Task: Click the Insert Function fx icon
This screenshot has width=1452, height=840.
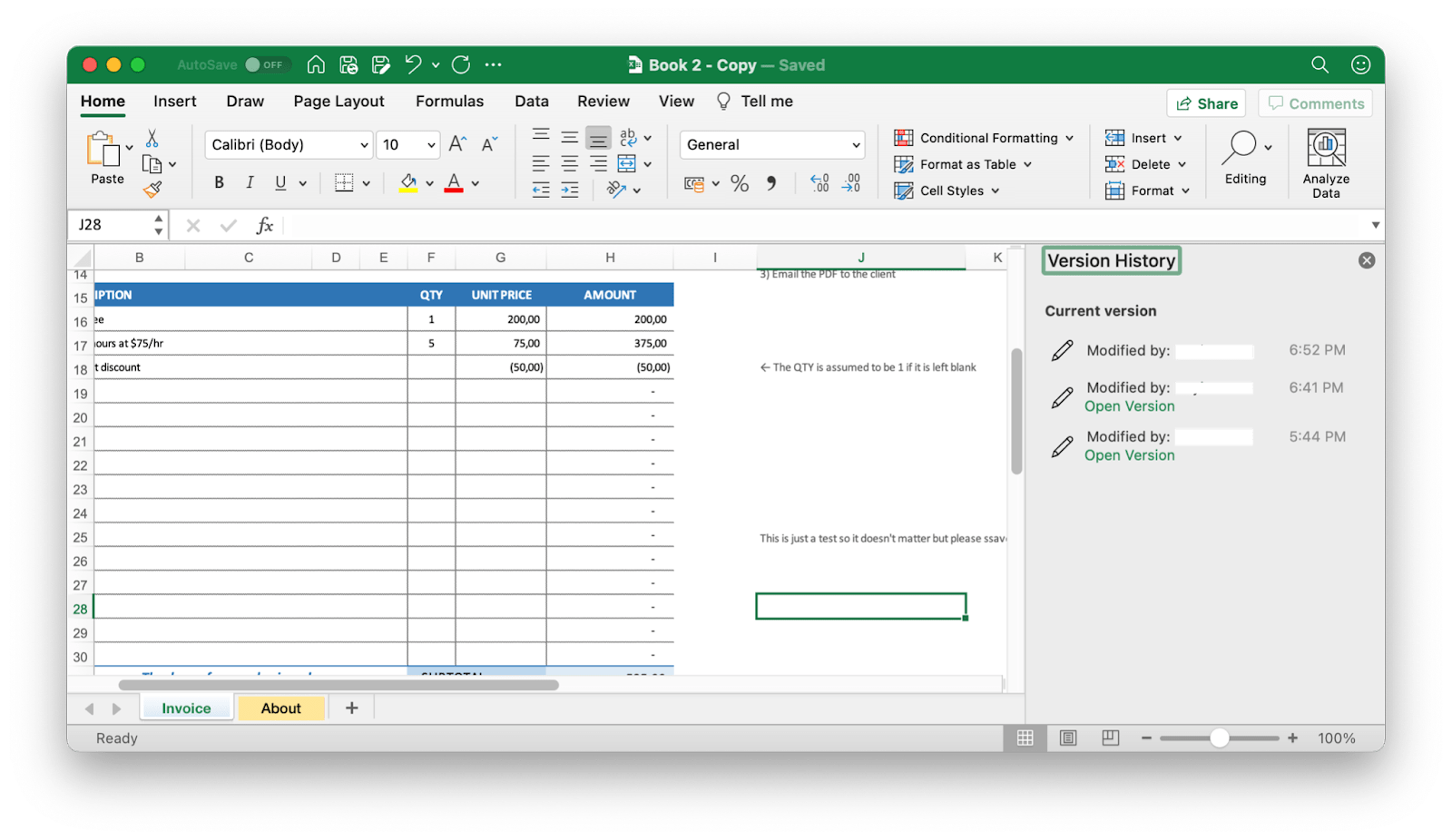Action: [x=264, y=225]
